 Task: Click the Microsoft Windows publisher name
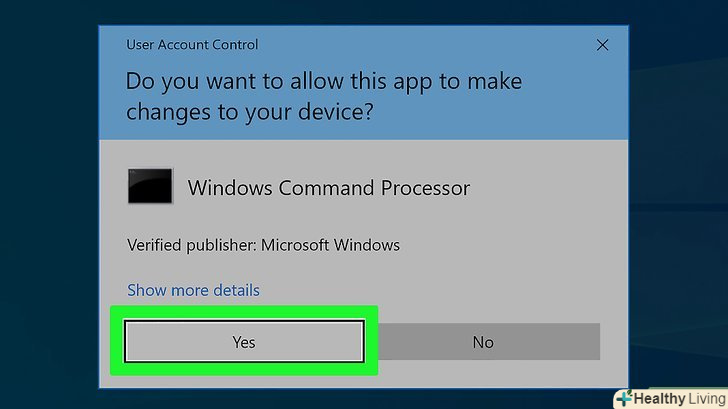(x=331, y=245)
